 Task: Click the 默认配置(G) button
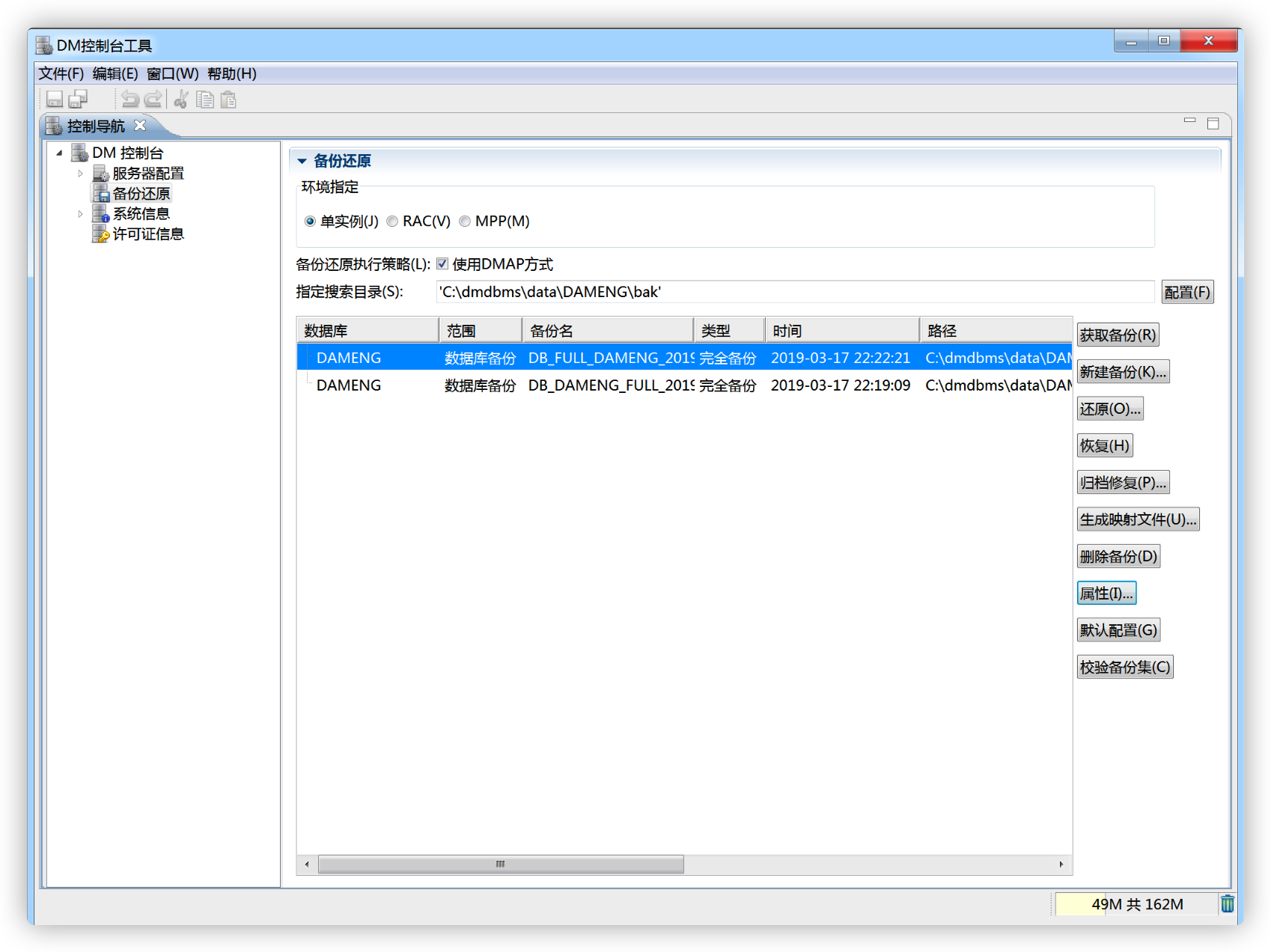[1118, 630]
